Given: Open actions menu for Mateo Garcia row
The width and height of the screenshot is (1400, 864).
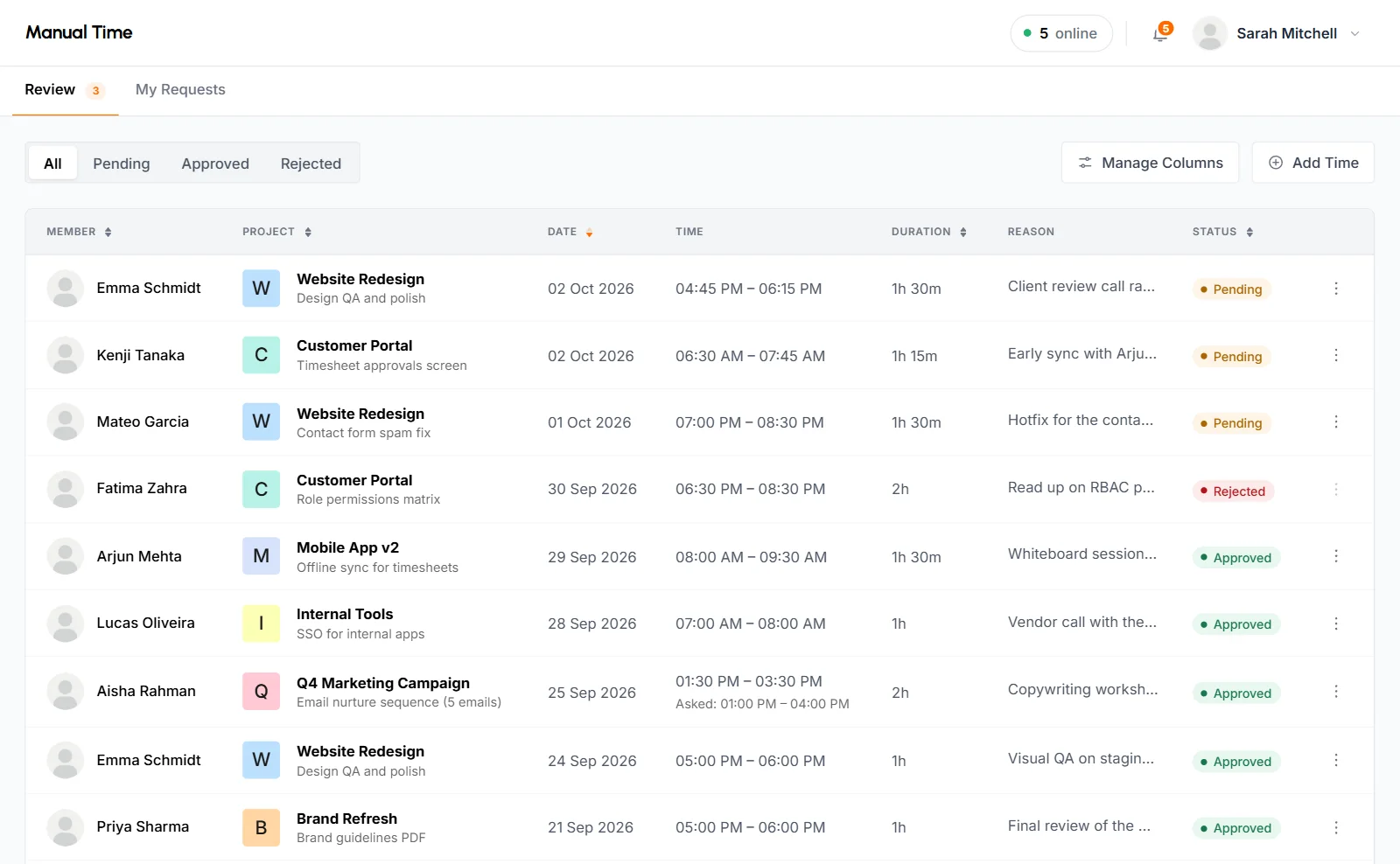Looking at the screenshot, I should [1336, 422].
